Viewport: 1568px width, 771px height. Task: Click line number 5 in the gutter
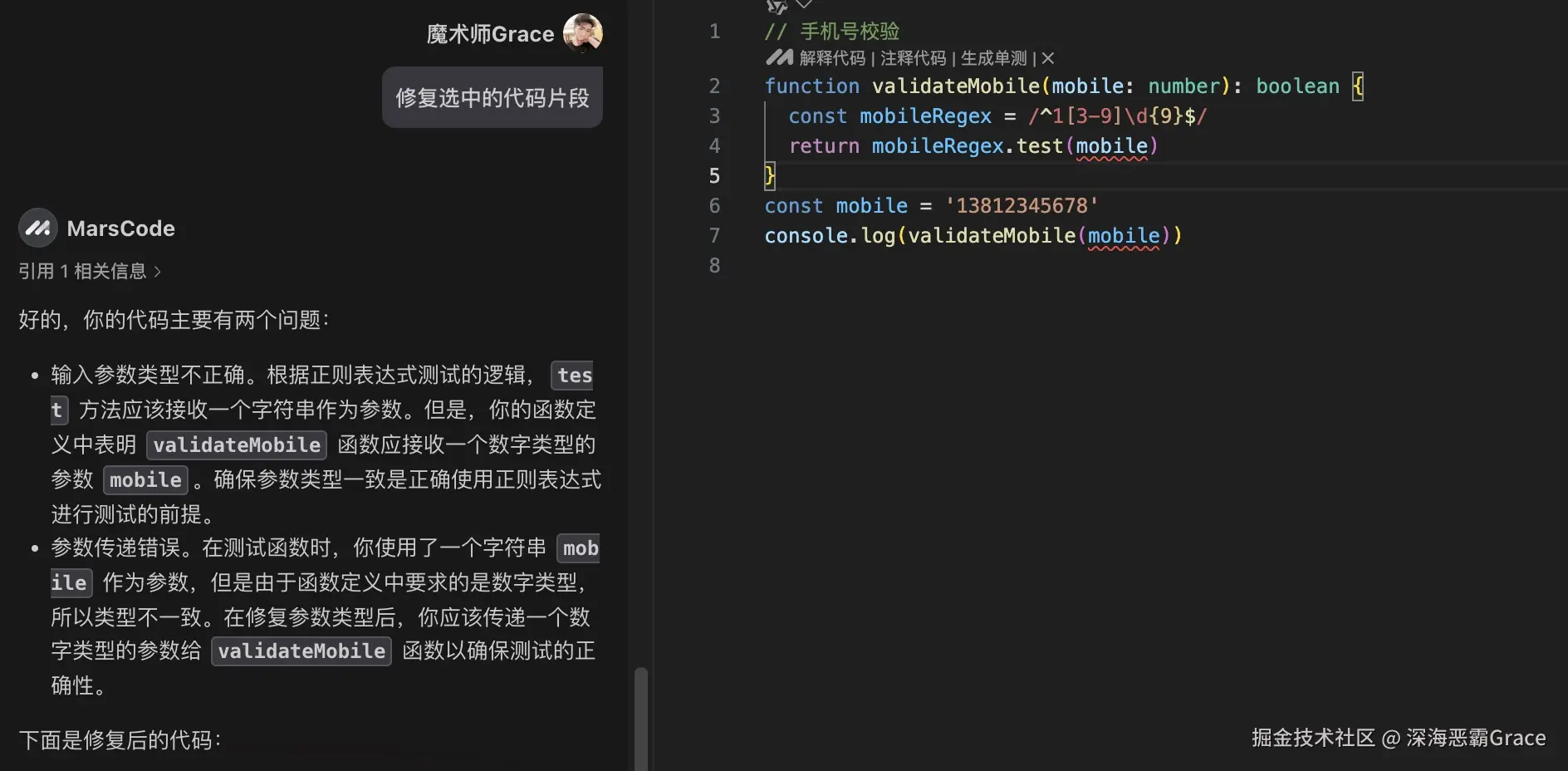[714, 175]
